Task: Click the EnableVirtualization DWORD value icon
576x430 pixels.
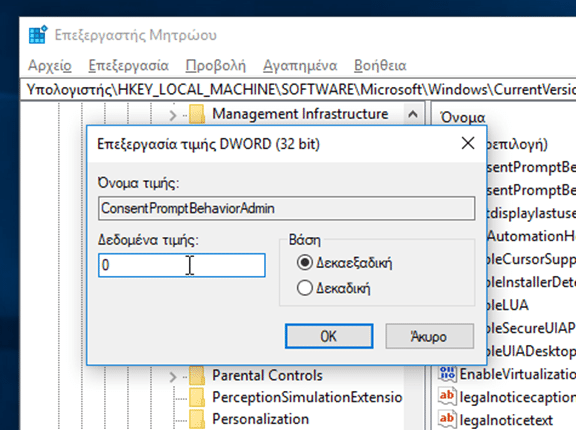Action: pos(447,374)
